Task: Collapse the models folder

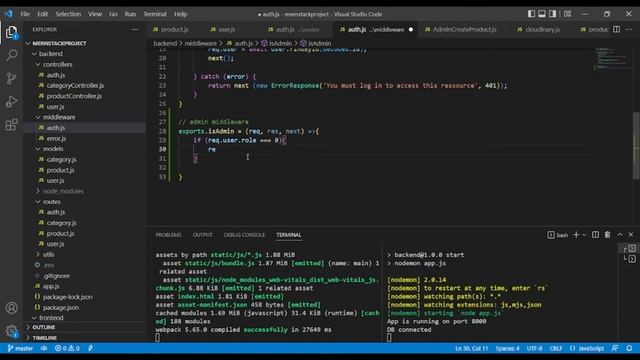Action: click(53, 149)
